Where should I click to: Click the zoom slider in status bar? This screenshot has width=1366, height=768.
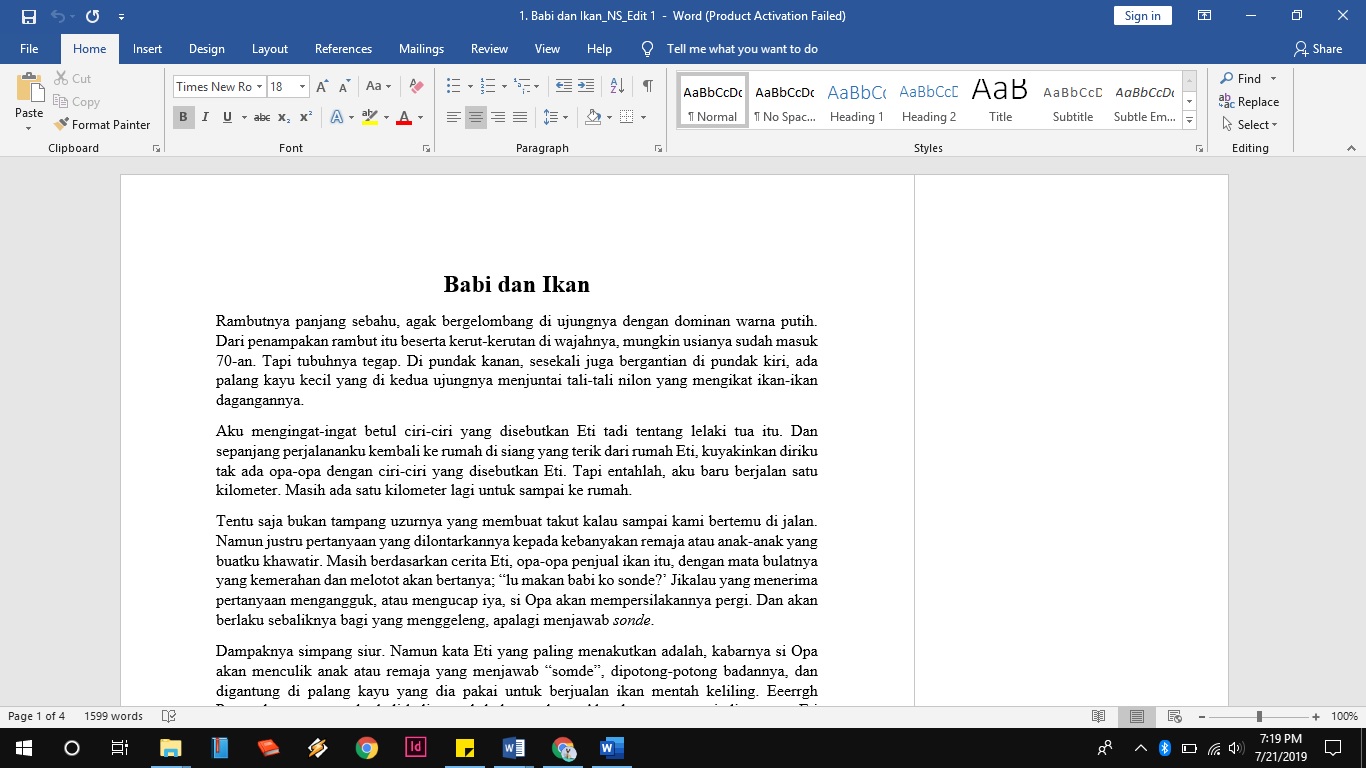[x=1259, y=717]
